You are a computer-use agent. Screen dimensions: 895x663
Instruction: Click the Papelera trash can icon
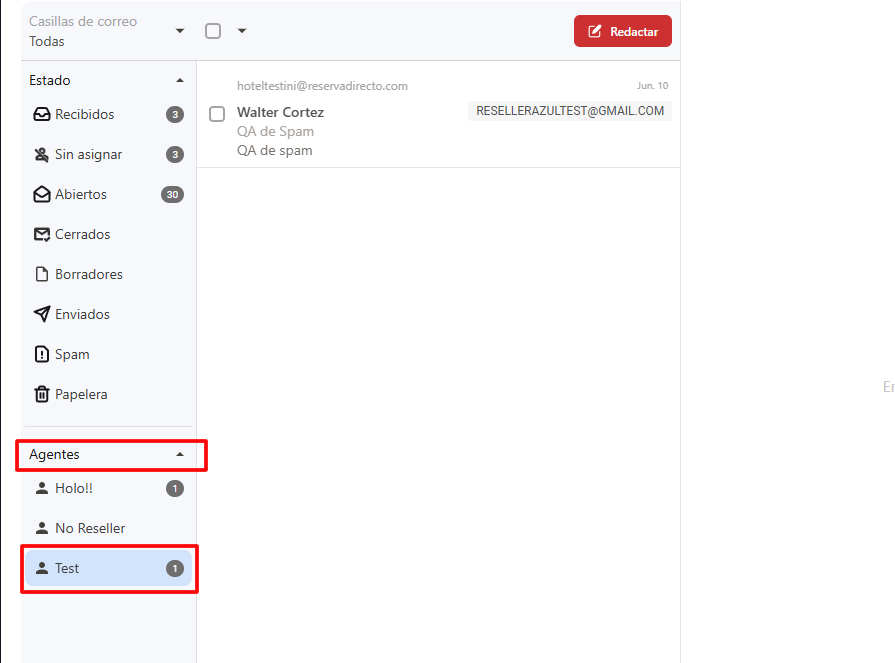42,395
